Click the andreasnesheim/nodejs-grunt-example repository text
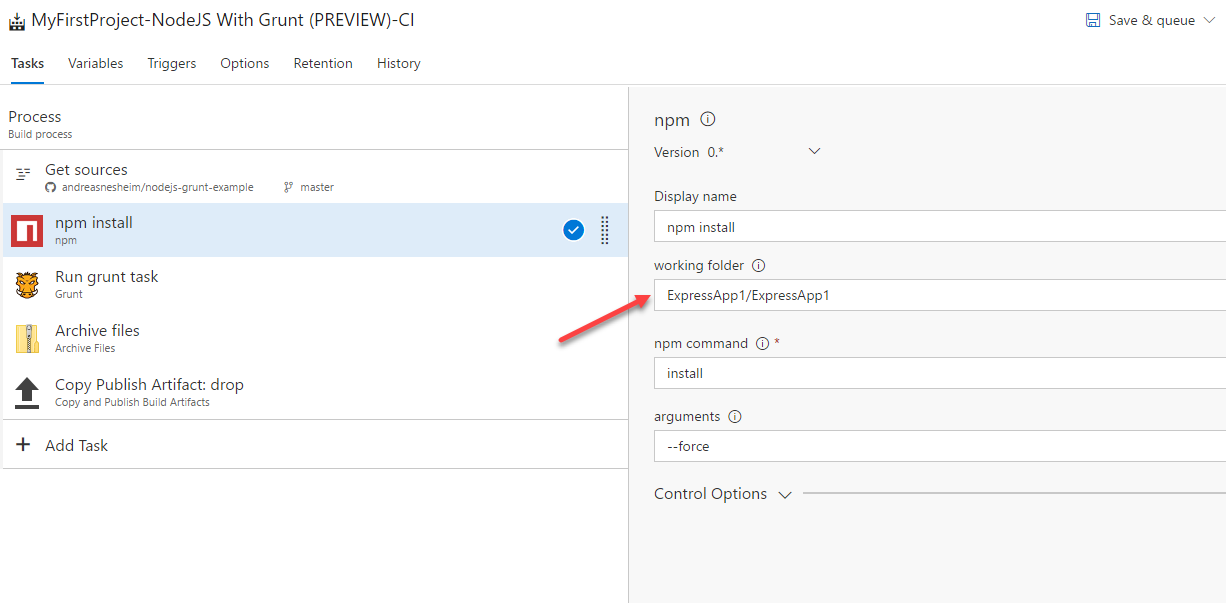The height and width of the screenshot is (603, 1226). (157, 187)
